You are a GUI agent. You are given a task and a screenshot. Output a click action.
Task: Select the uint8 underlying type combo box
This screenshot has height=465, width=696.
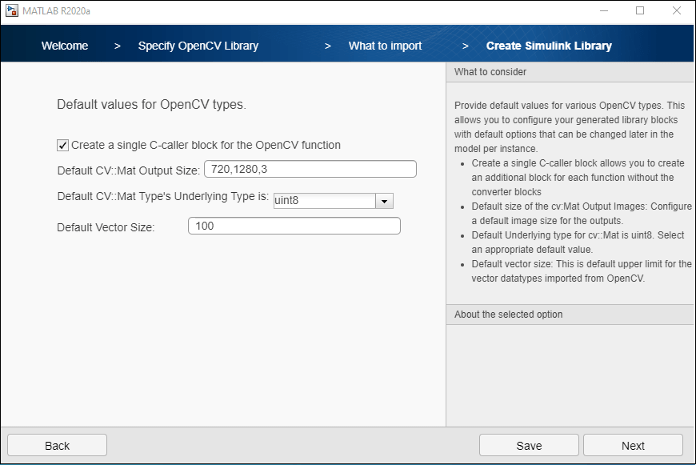[x=333, y=201]
